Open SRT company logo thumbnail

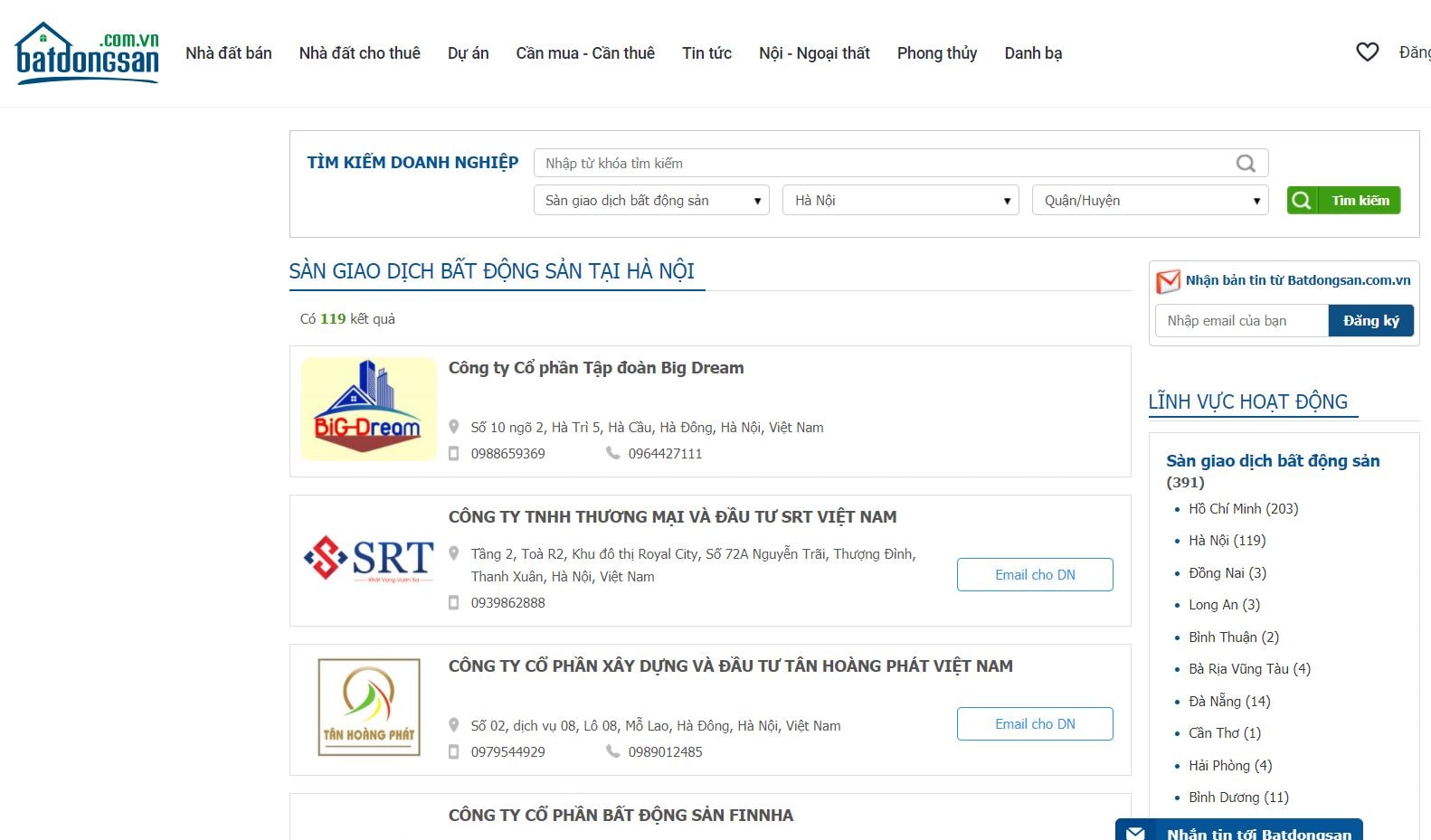point(369,559)
